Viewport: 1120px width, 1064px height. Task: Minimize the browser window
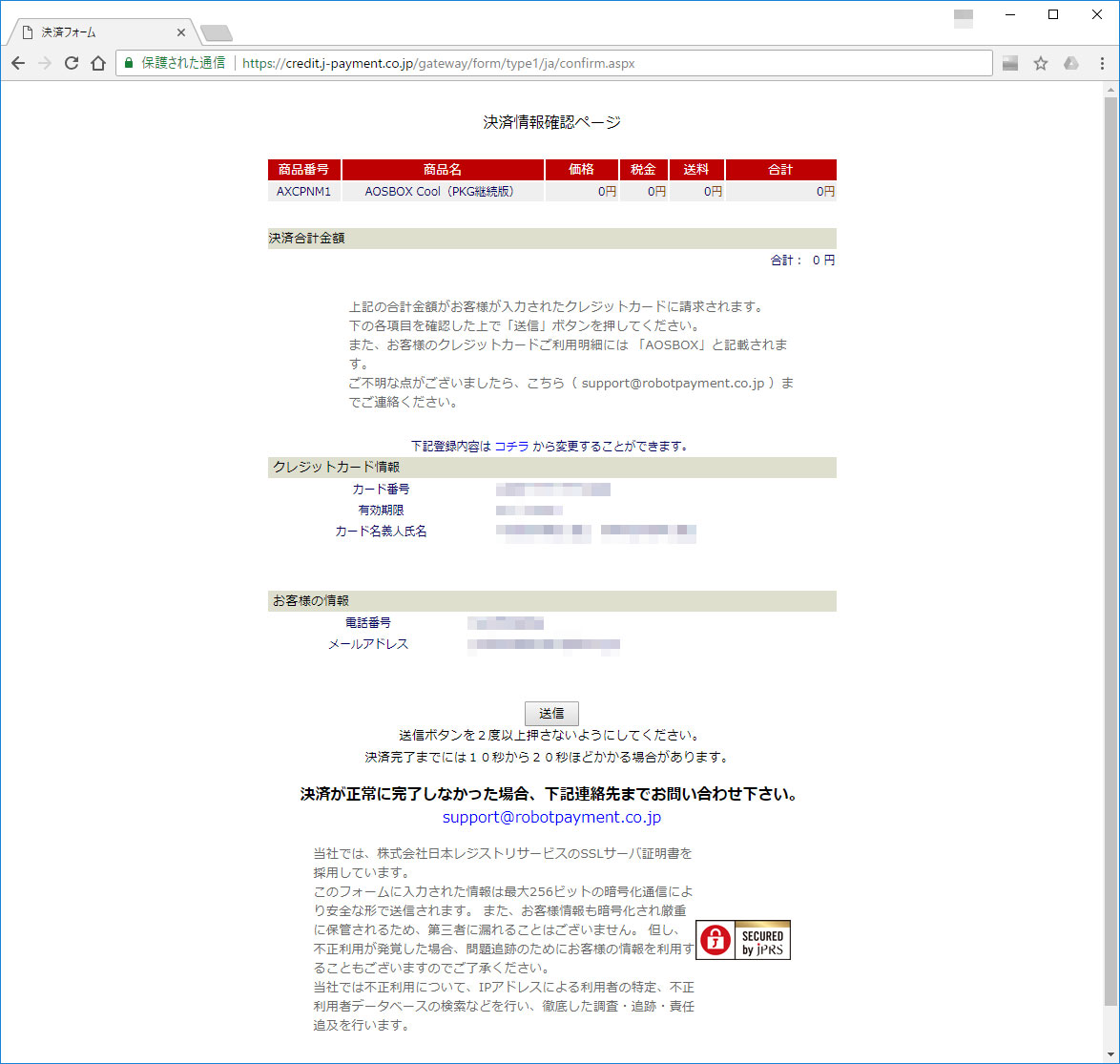1010,14
